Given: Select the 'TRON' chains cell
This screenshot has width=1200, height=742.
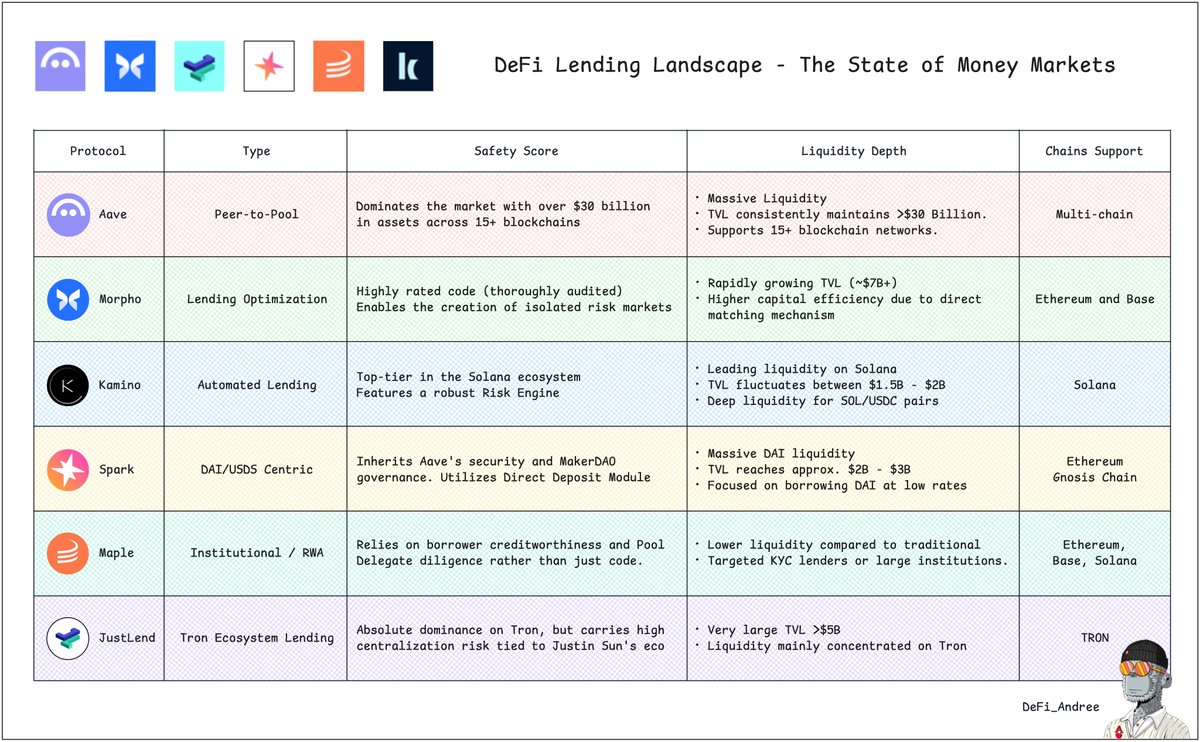Looking at the screenshot, I should [1094, 638].
